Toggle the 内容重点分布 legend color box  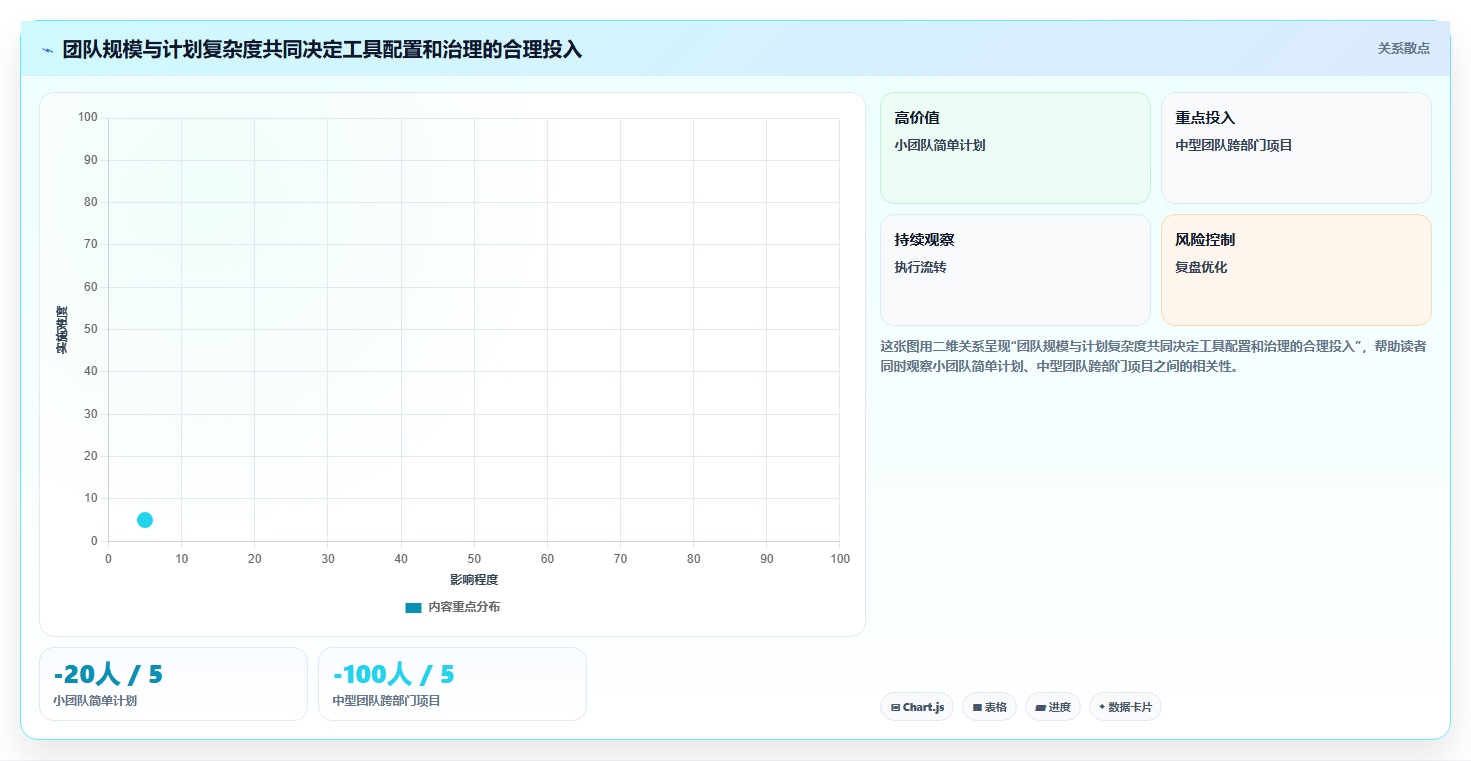click(413, 607)
